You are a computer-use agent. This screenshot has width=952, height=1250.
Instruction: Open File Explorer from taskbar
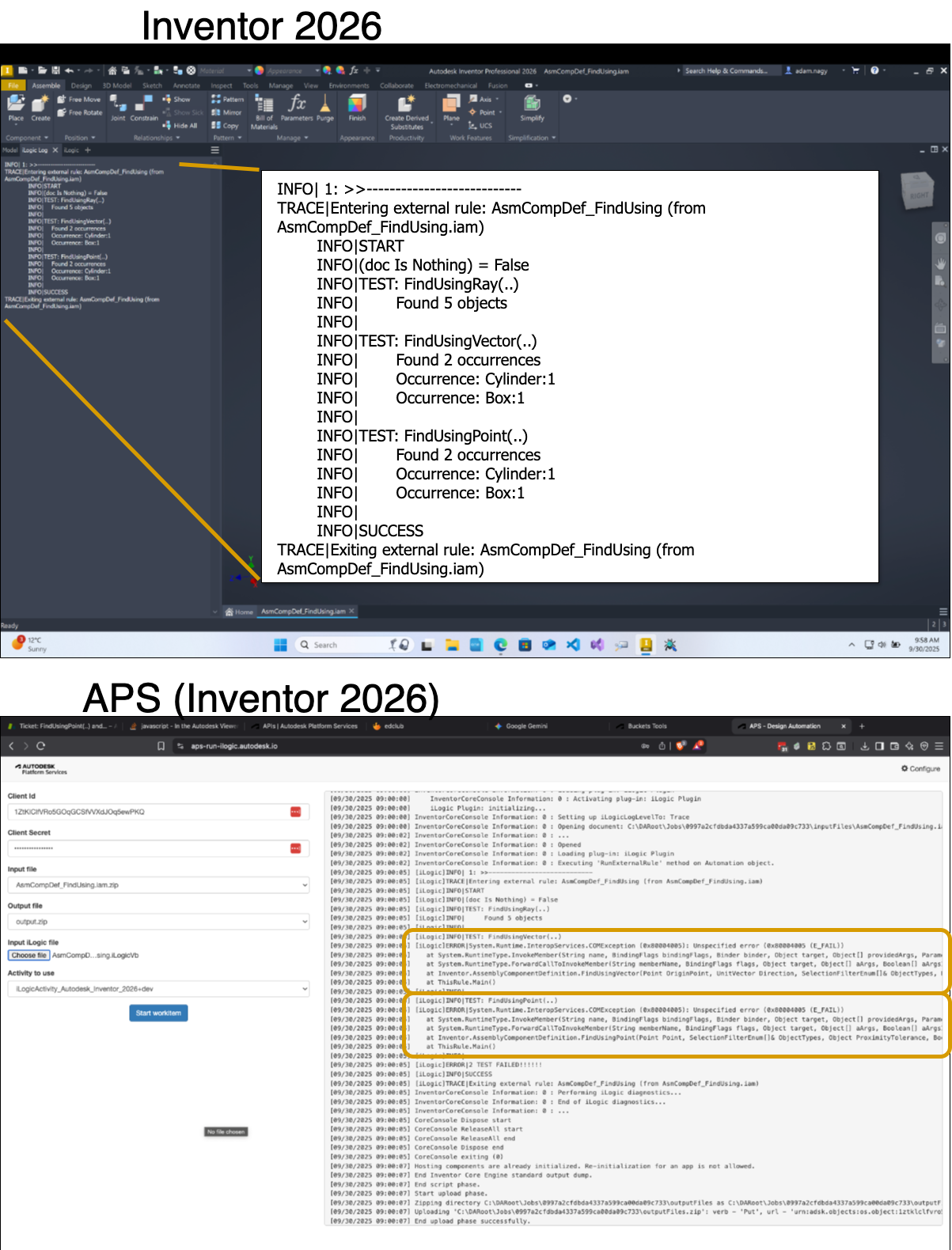point(452,645)
